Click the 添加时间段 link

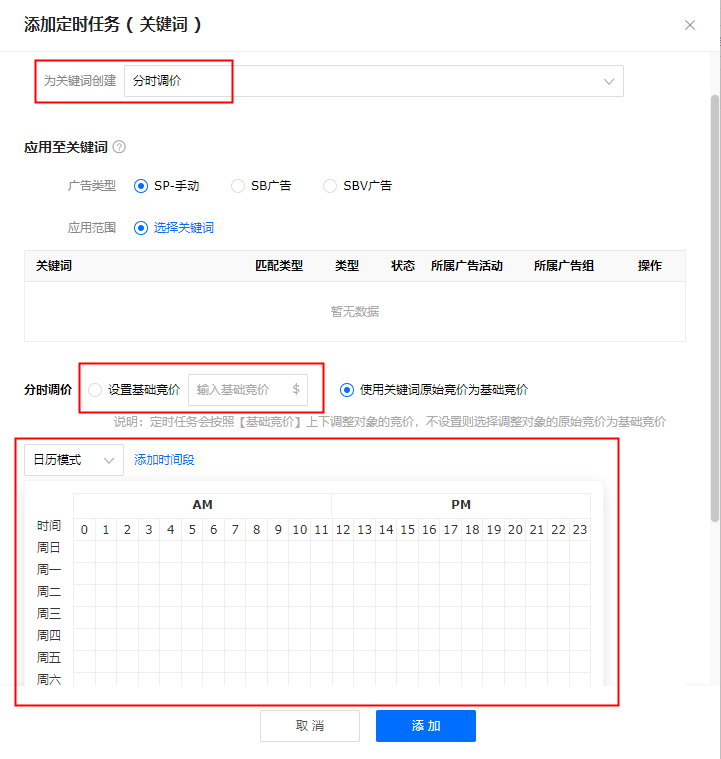pos(164,460)
